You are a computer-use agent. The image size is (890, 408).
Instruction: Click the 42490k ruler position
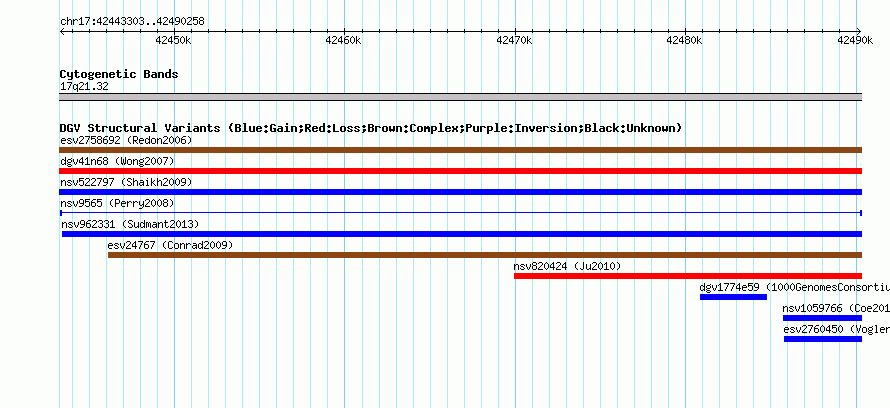pos(855,40)
